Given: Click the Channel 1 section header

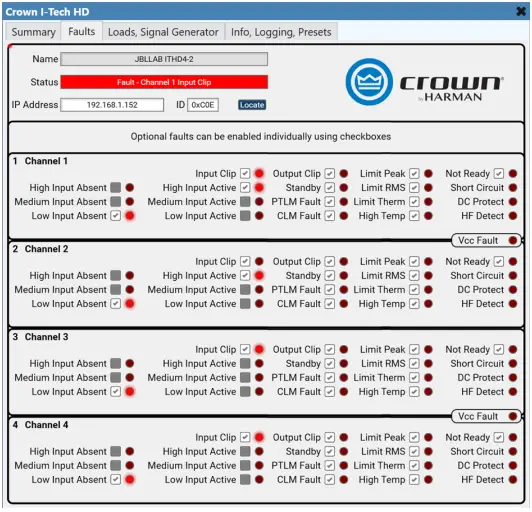Looking at the screenshot, I should pos(40,161).
